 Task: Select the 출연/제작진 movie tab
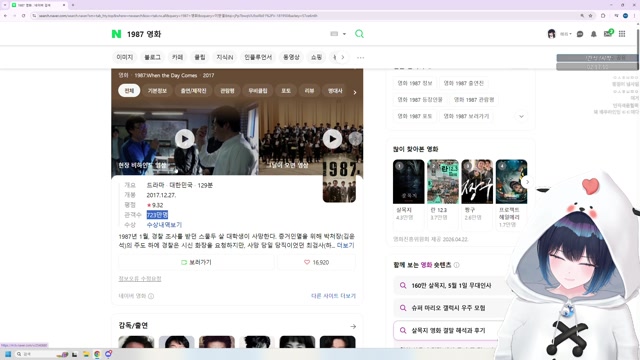coord(193,91)
